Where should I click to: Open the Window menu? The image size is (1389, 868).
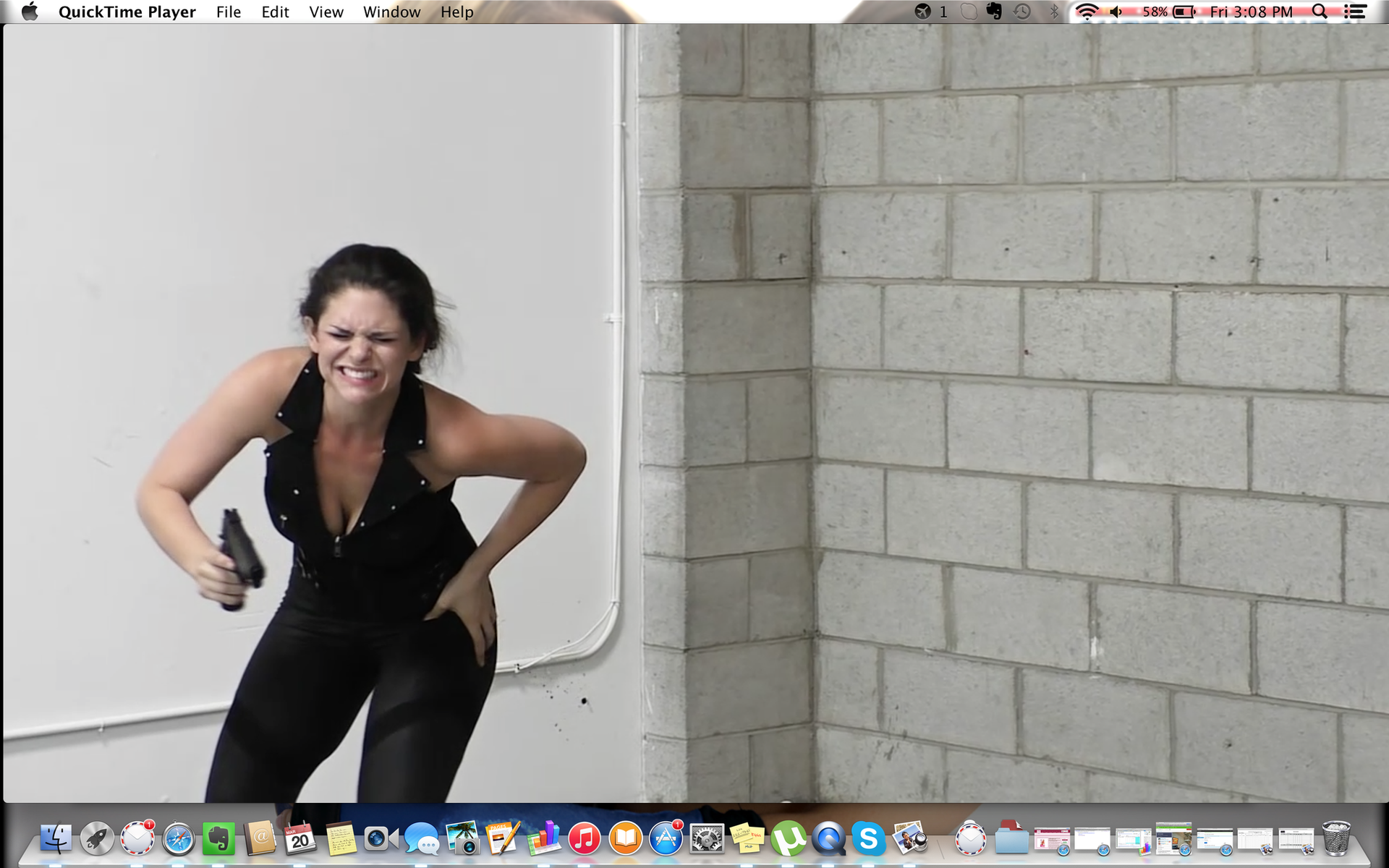[391, 12]
